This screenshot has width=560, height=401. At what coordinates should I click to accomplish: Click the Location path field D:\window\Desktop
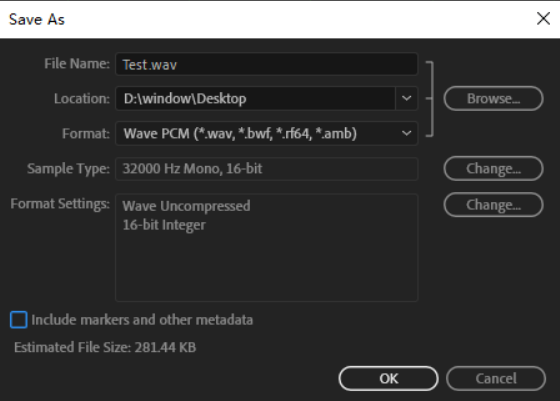255,98
